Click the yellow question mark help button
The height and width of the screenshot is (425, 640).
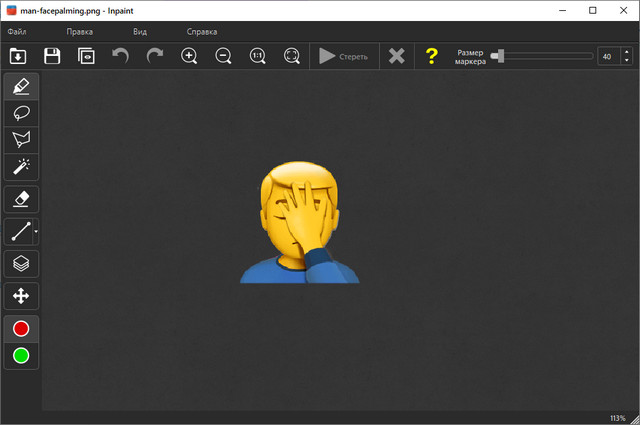[x=431, y=56]
